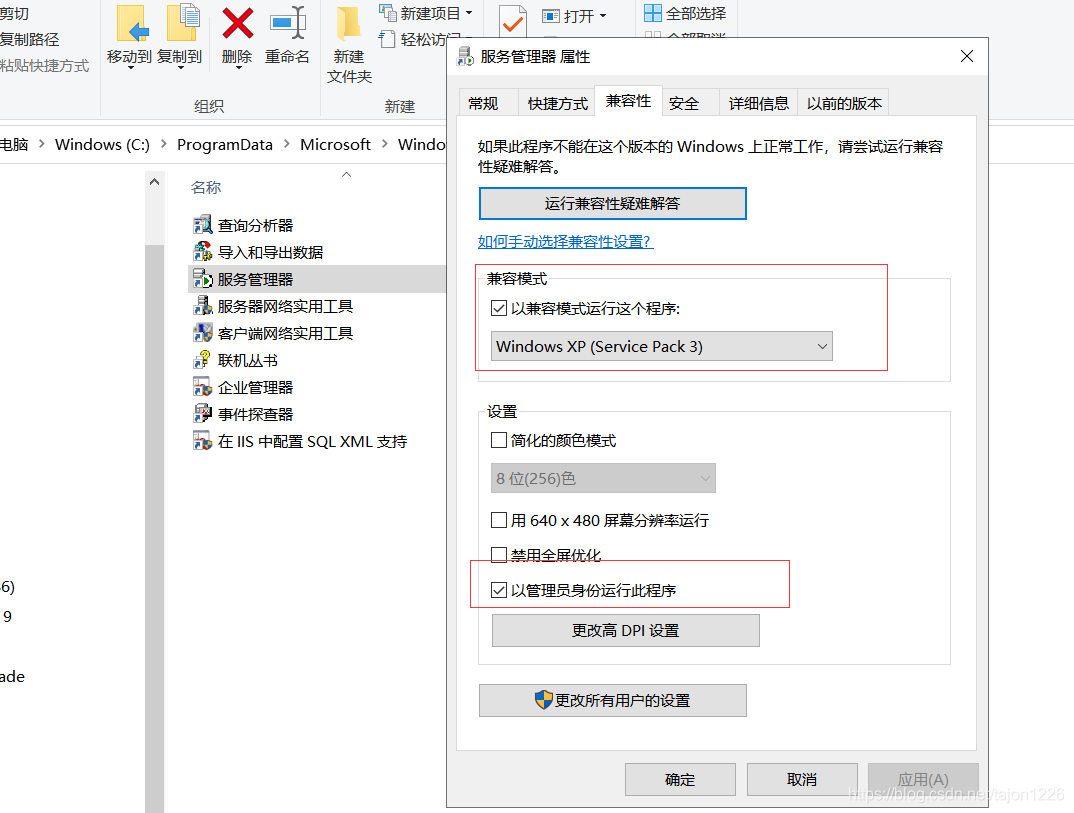
Task: Select the 联机丛书 file name
Action: coord(247,360)
